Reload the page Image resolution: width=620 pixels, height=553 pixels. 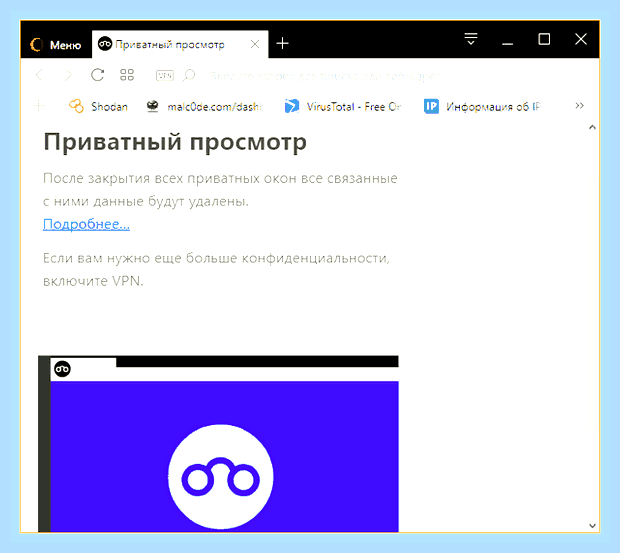[x=97, y=75]
